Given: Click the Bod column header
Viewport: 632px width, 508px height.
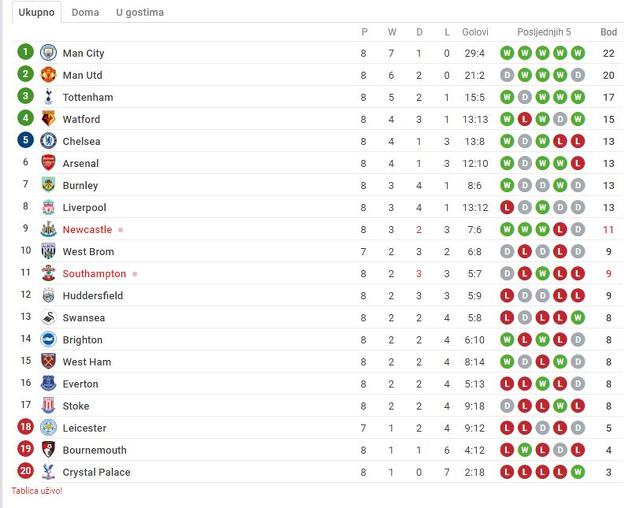Looking at the screenshot, I should (x=609, y=32).
